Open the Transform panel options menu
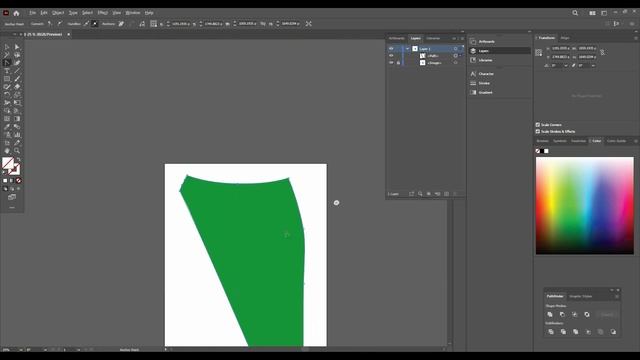Screen dimensions: 640x360 point(636,38)
